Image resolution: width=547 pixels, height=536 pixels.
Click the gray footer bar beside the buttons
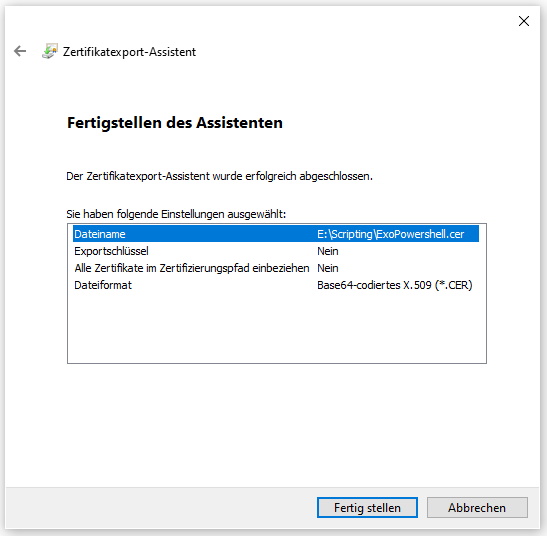[x=160, y=508]
